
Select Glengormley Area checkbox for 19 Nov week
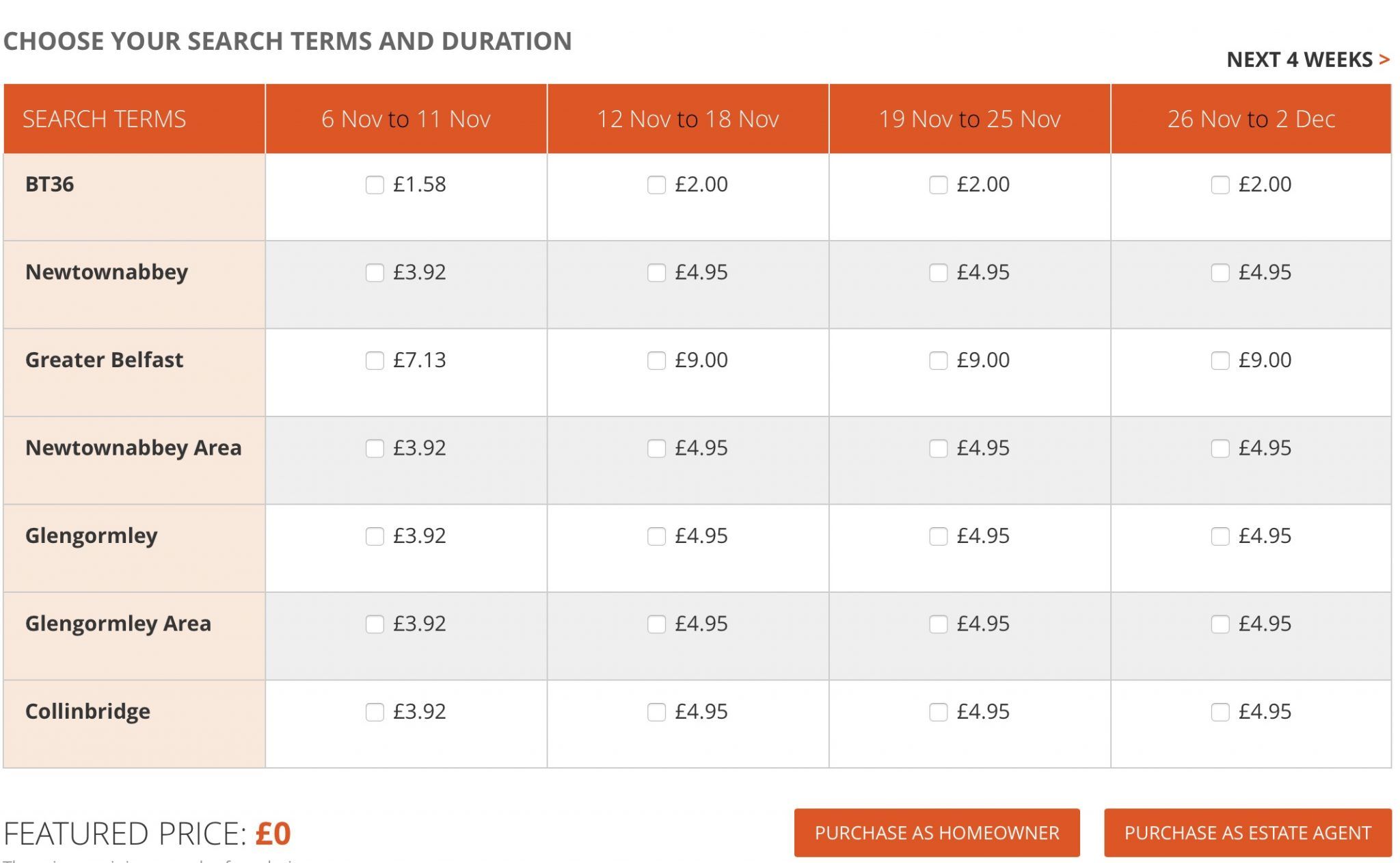(938, 624)
